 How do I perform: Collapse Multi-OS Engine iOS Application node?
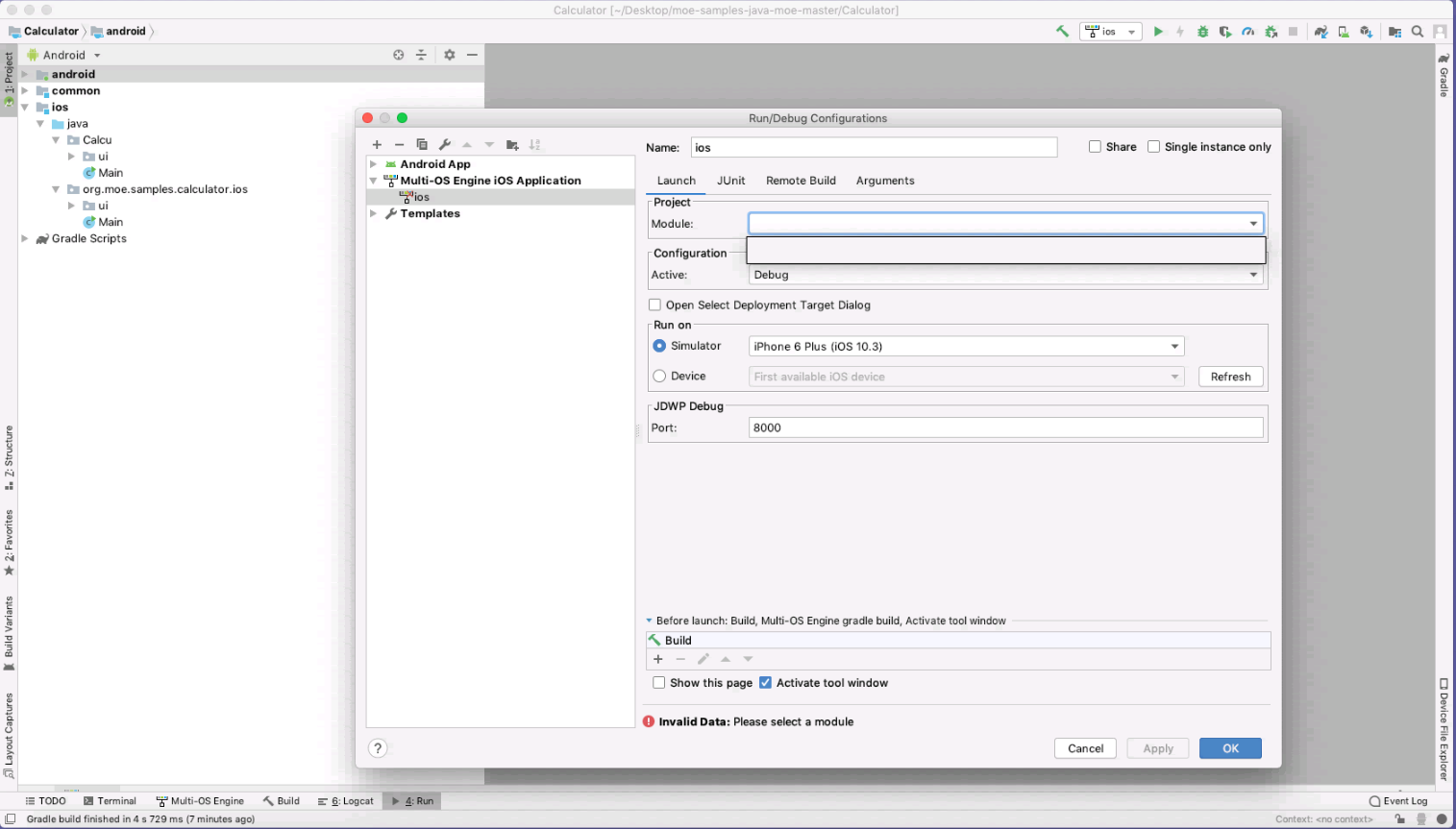374,181
